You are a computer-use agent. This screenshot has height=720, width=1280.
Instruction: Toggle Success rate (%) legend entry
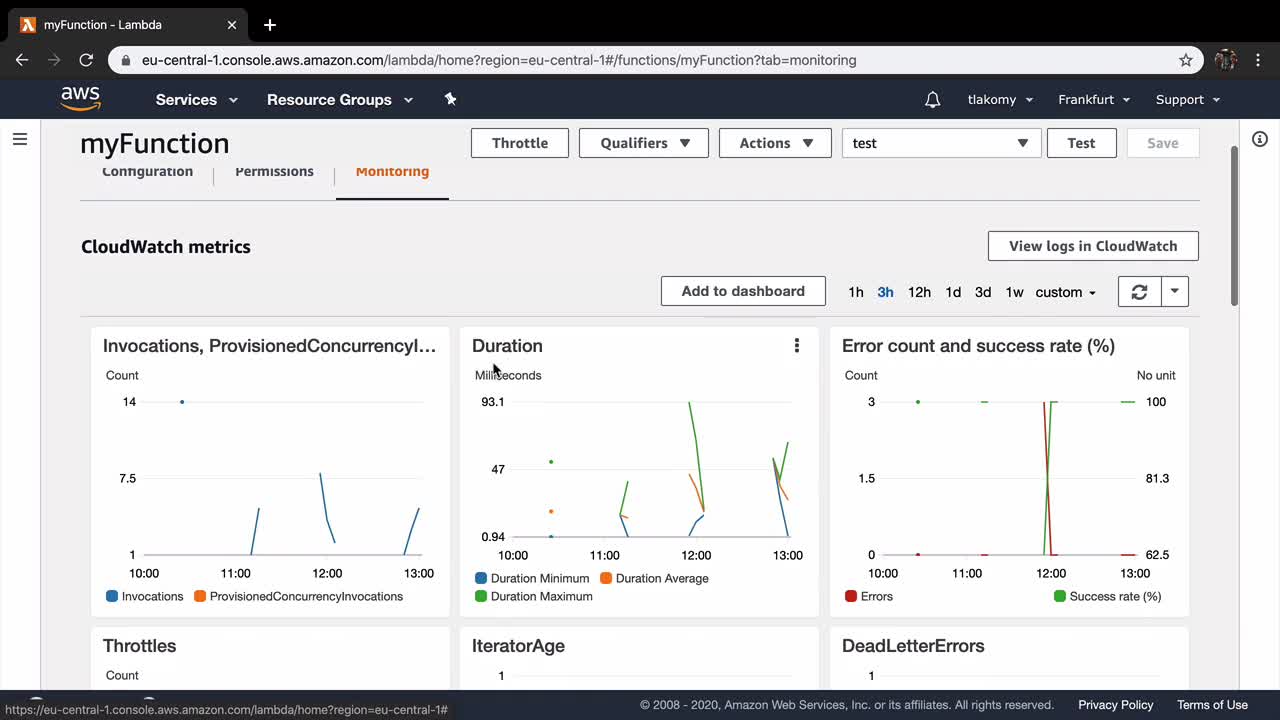(x=1108, y=596)
